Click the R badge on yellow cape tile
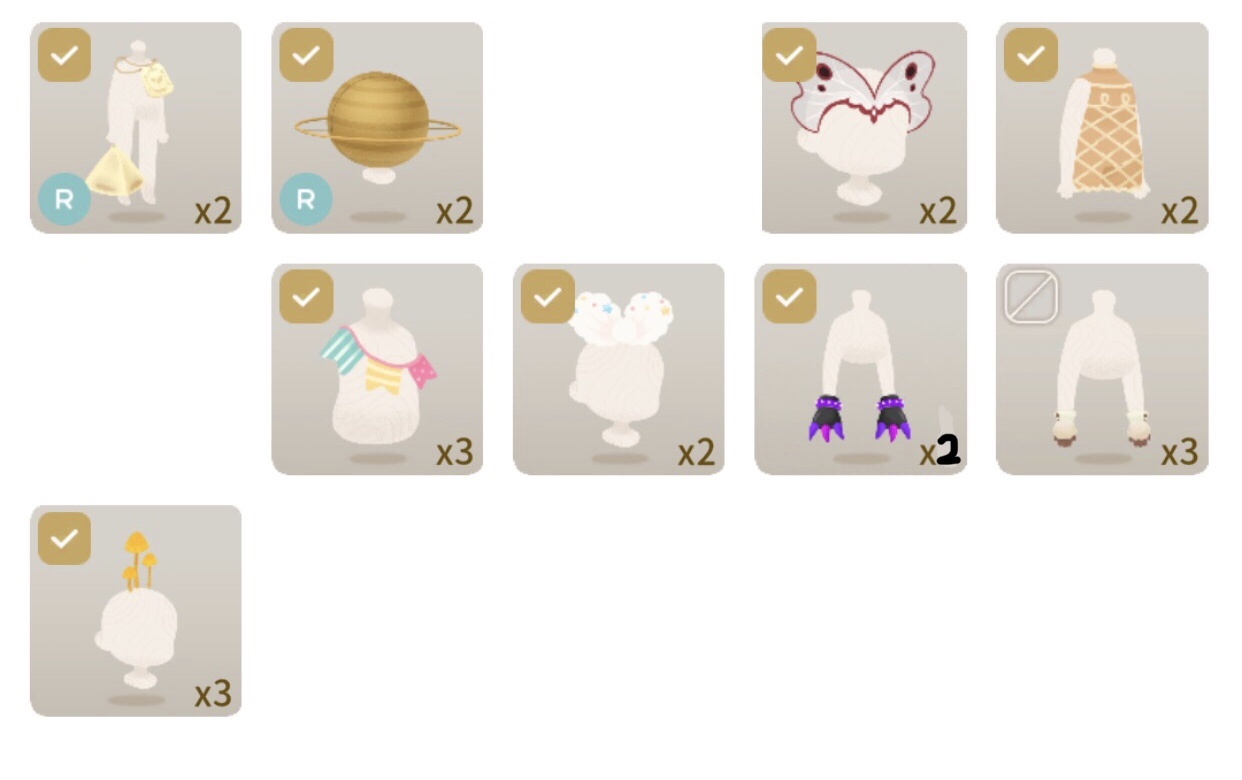Image resolution: width=1242 pixels, height=780 pixels. click(64, 199)
